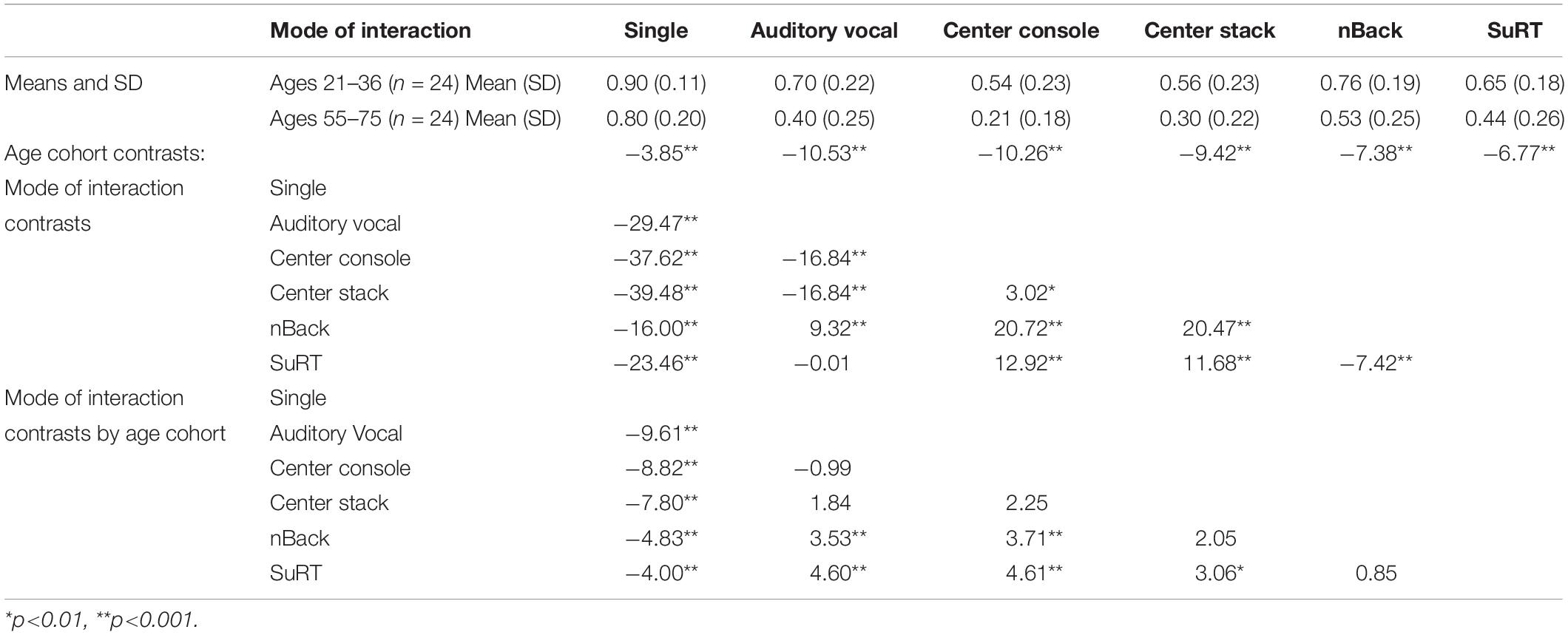Click the p-value footnote text

click(x=101, y=619)
